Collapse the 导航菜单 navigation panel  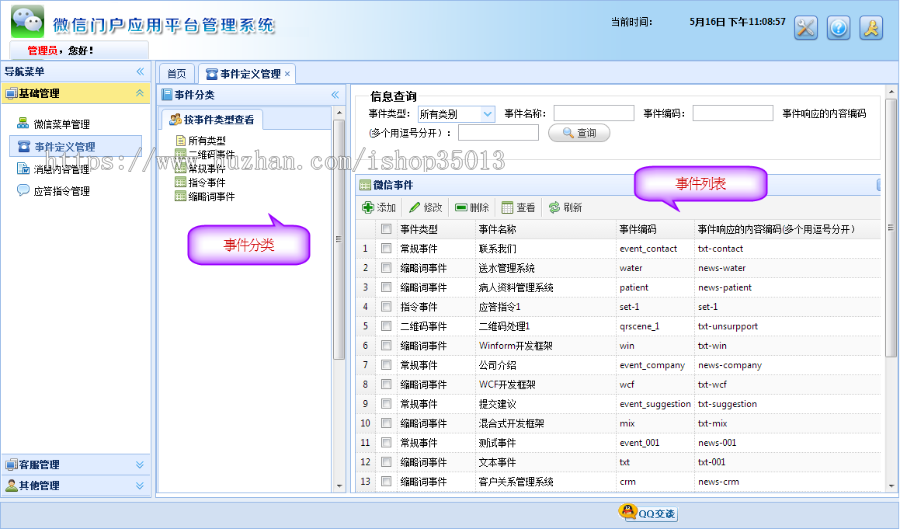pos(140,72)
